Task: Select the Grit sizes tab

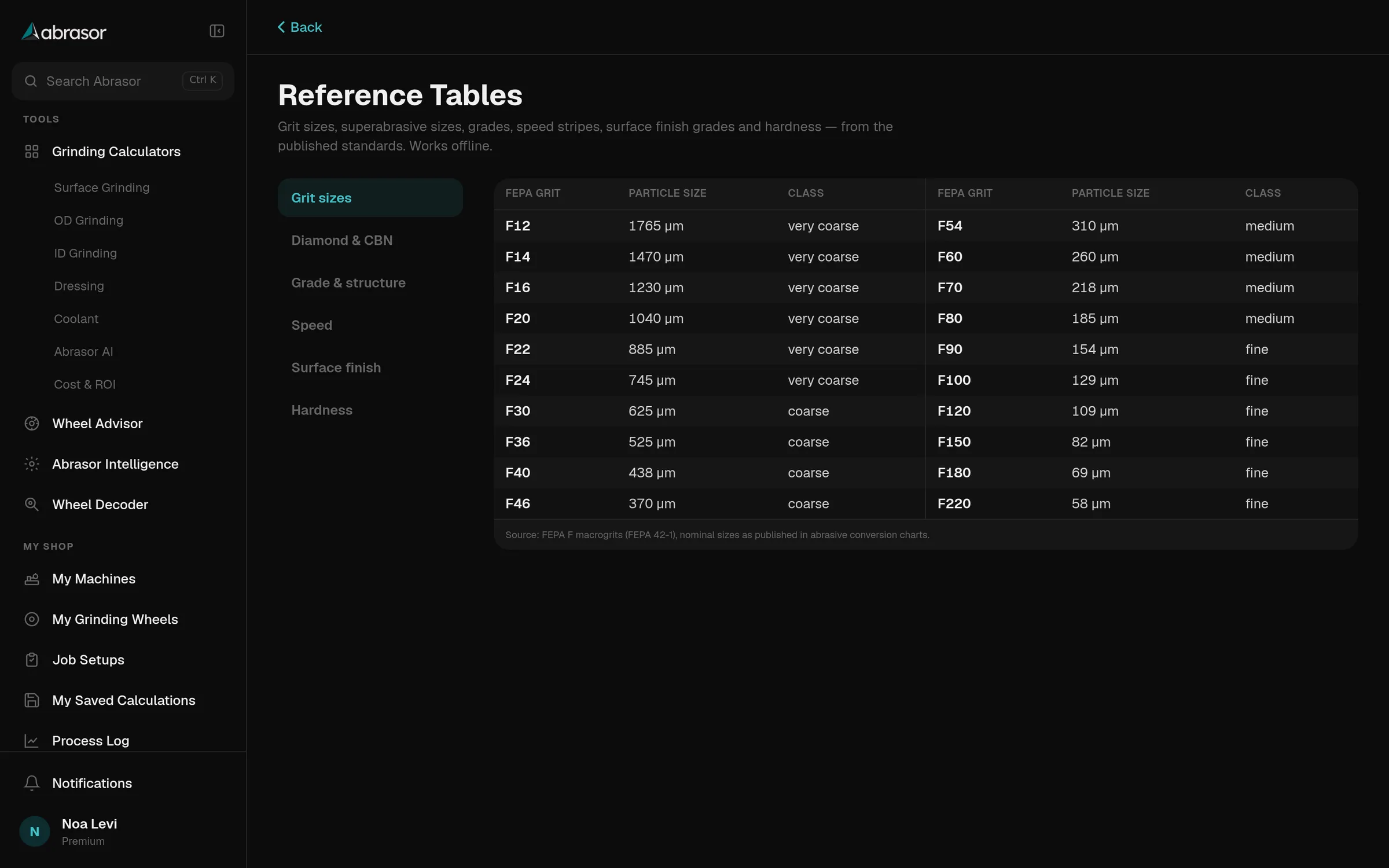Action: 370,198
